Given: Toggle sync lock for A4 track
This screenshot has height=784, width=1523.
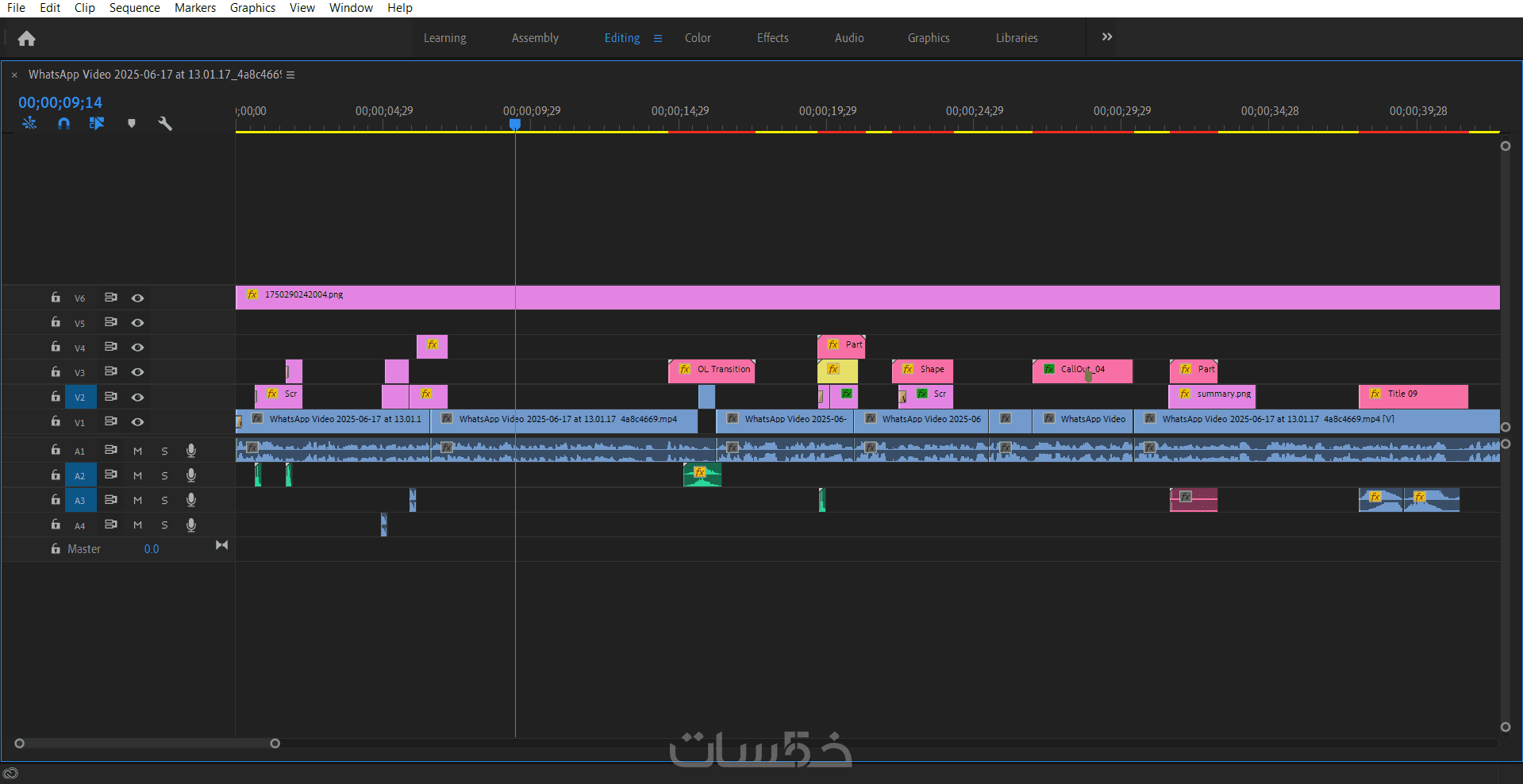Looking at the screenshot, I should [x=111, y=525].
